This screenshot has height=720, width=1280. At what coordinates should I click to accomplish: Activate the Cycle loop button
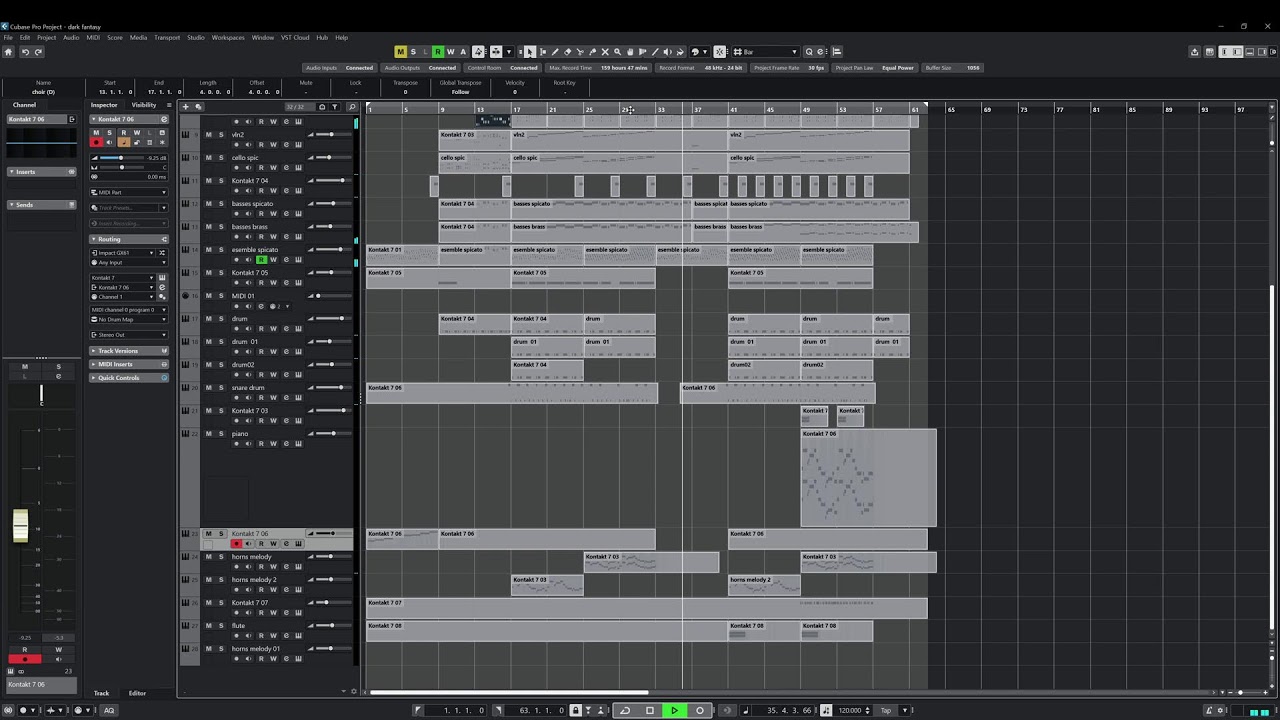pyautogui.click(x=625, y=710)
